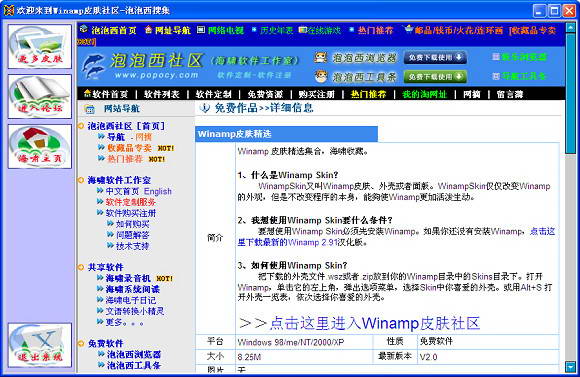
Task: Open the orange 热门推荐 sidebar link
Action: point(125,159)
